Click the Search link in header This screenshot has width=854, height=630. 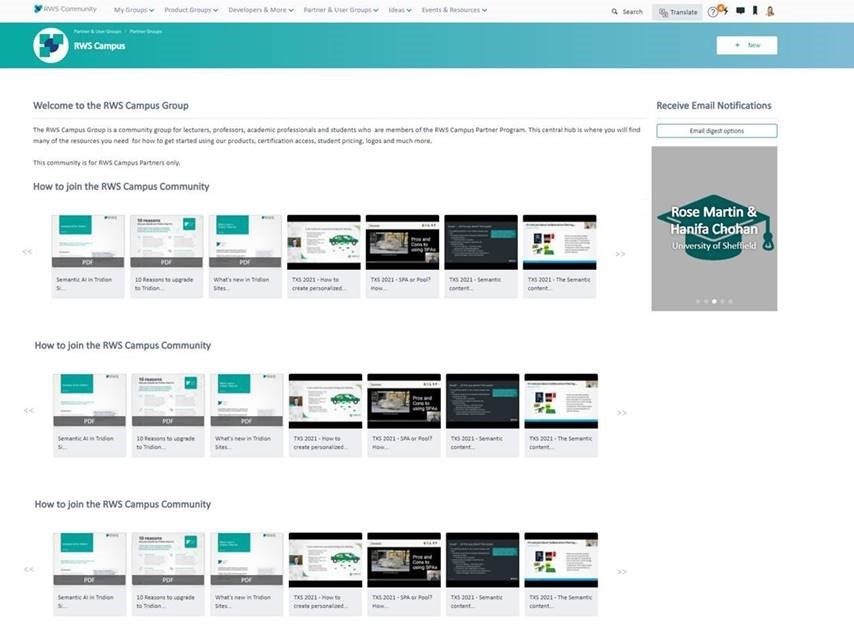[x=632, y=11]
